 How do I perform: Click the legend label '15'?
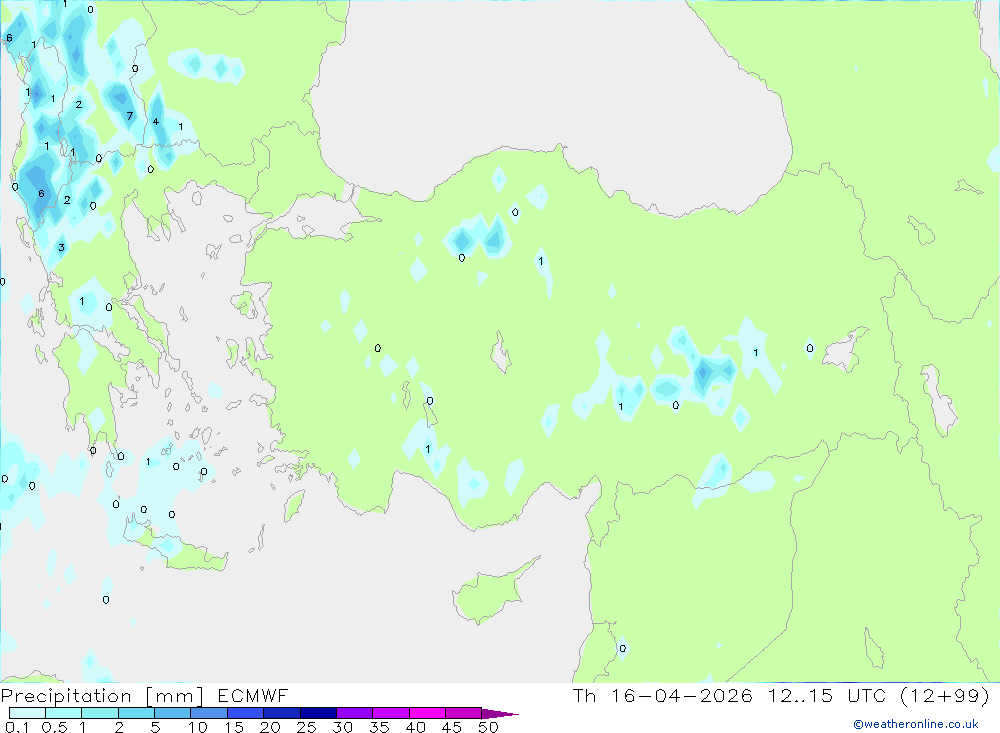coord(234,727)
